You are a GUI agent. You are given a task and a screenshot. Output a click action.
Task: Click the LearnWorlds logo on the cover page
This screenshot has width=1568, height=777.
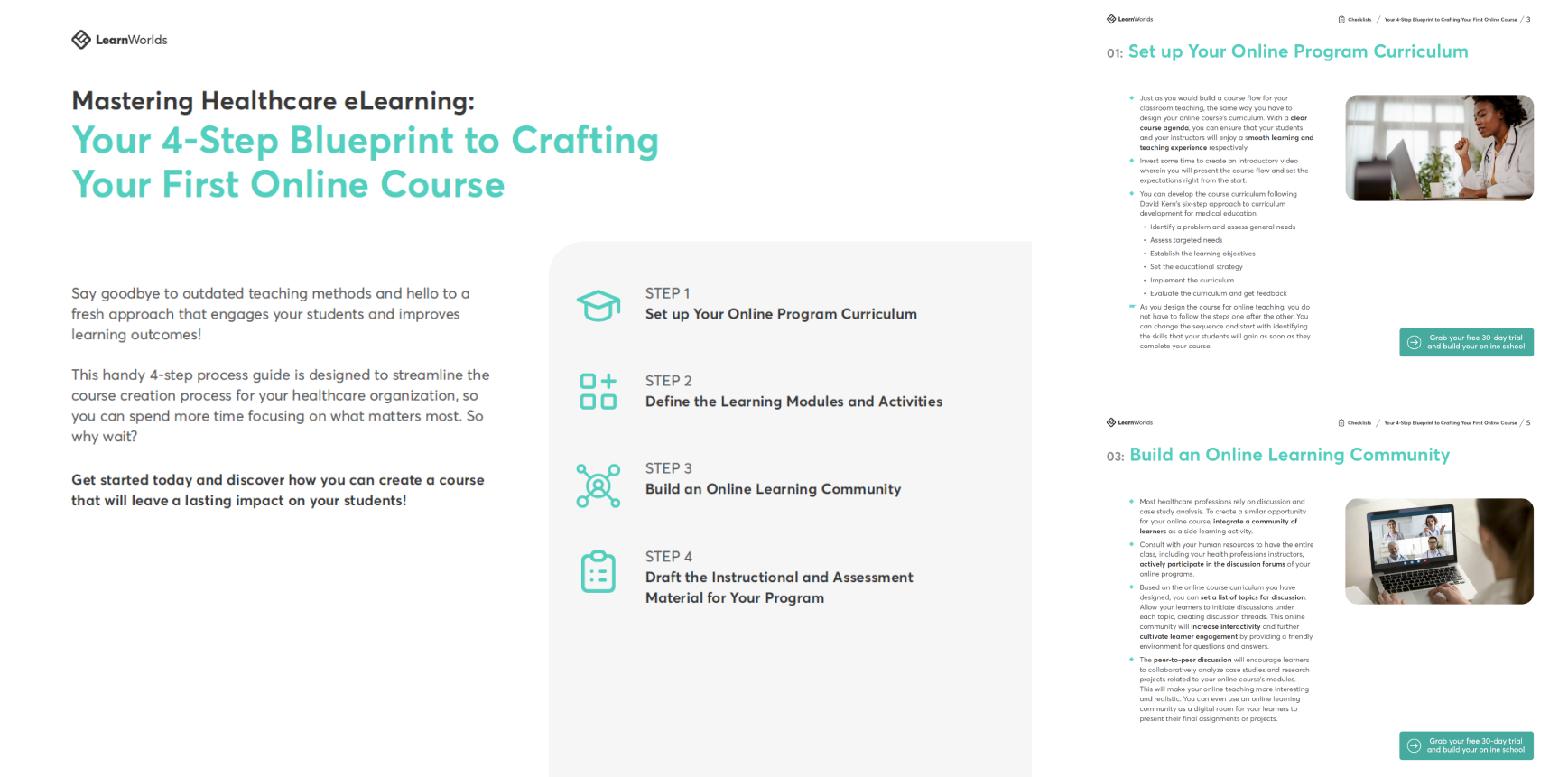coord(119,40)
